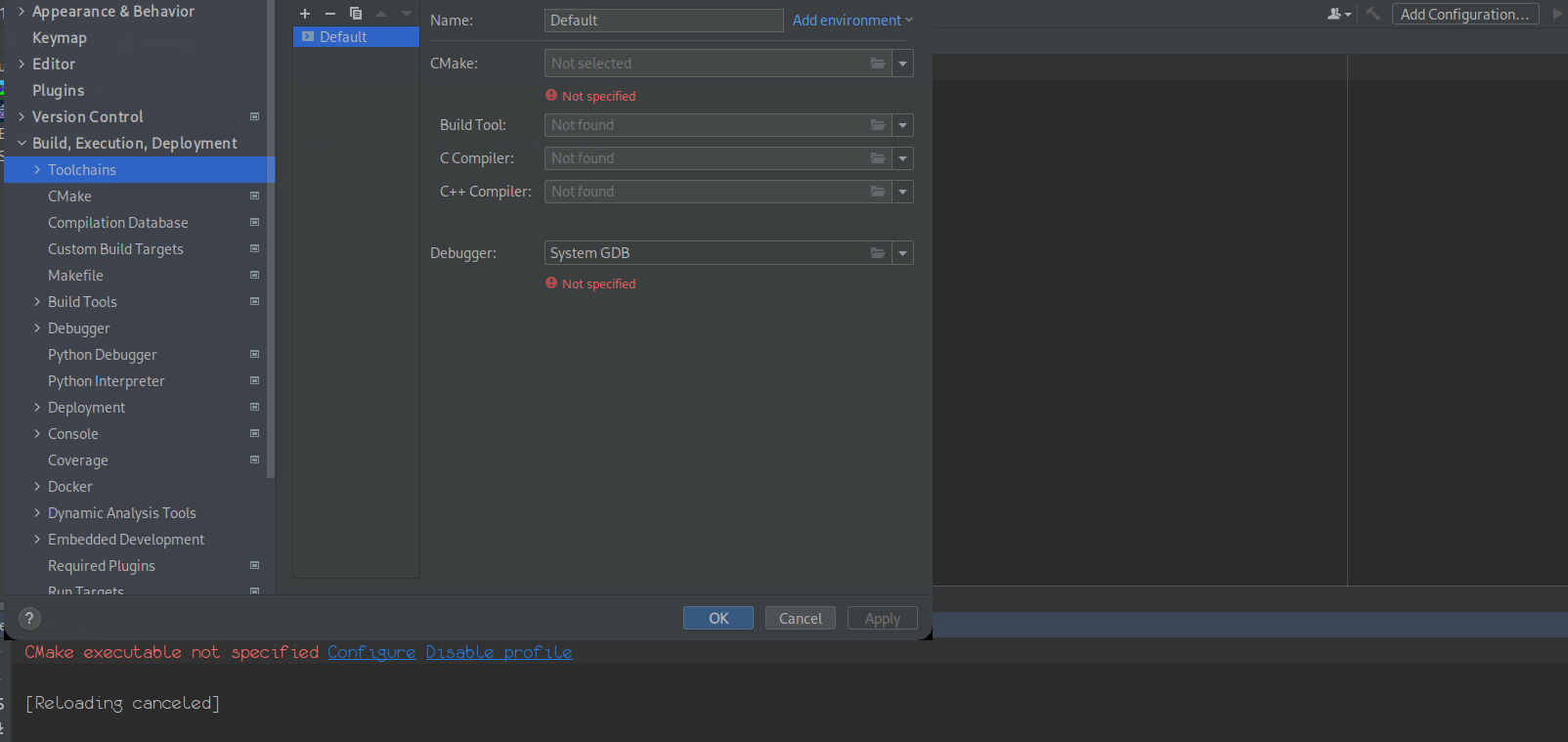
Task: Click project-level icon beside Coverage
Action: [255, 459]
